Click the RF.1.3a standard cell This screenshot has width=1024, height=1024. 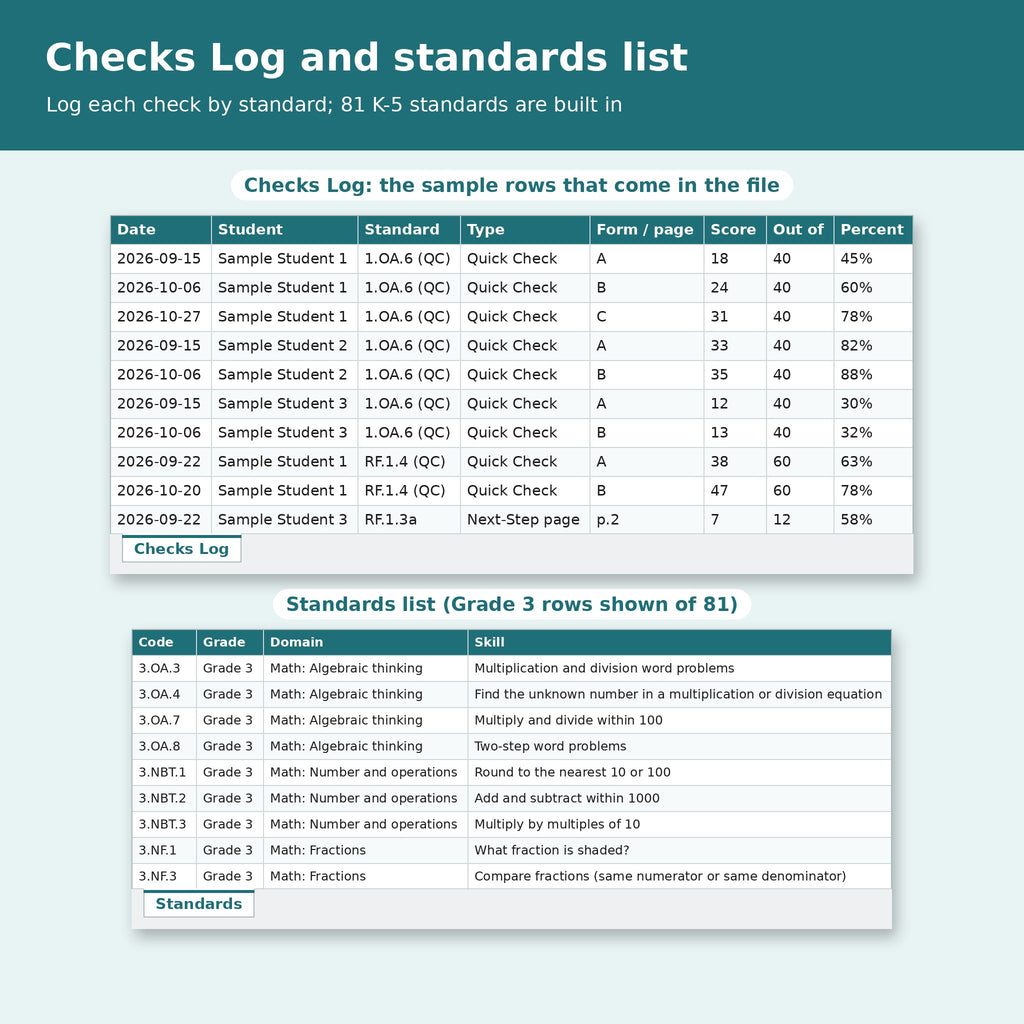pyautogui.click(x=409, y=520)
